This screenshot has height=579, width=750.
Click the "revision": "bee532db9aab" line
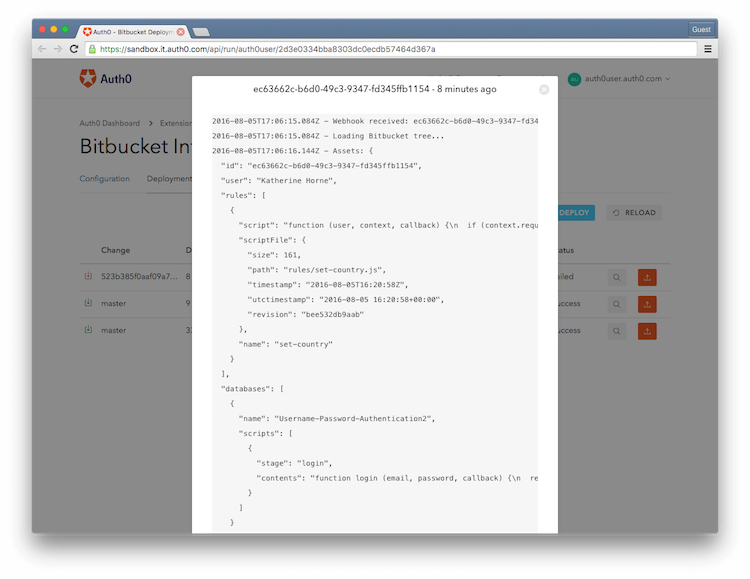click(x=306, y=314)
